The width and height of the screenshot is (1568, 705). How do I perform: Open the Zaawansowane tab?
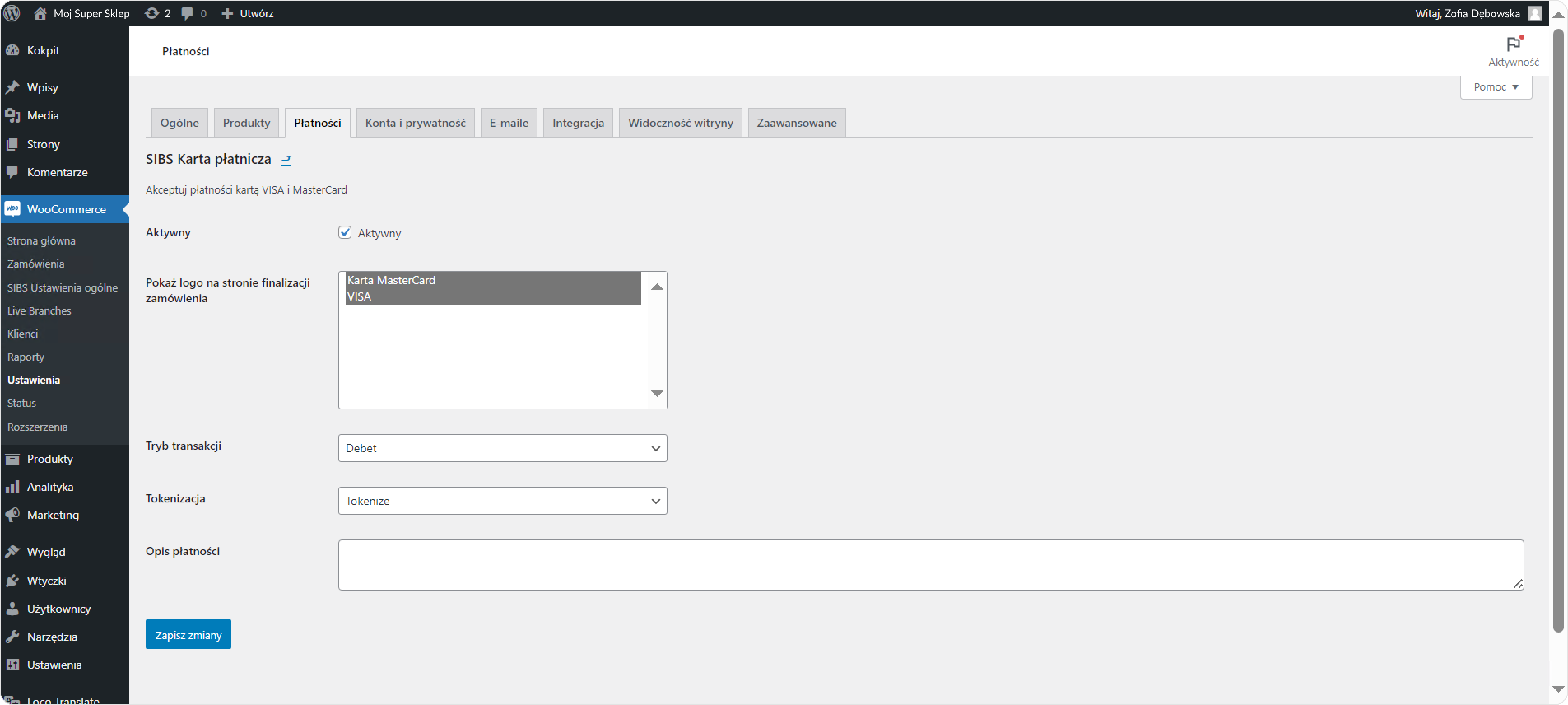(x=796, y=122)
